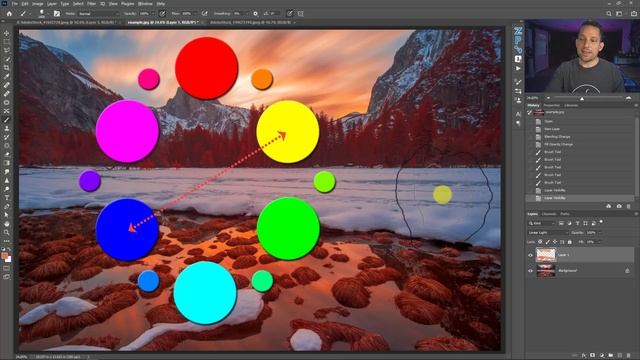
Task: Open the layer filter Kind dropdown
Action: pos(541,223)
